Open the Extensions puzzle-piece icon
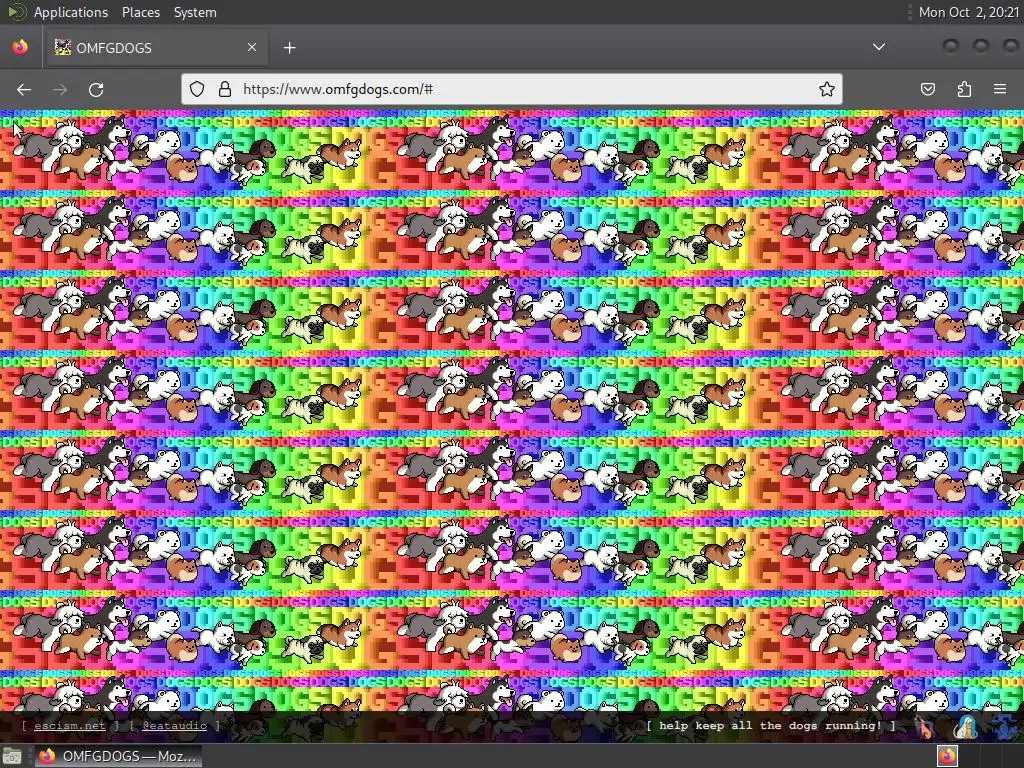1024x768 pixels. [x=964, y=89]
